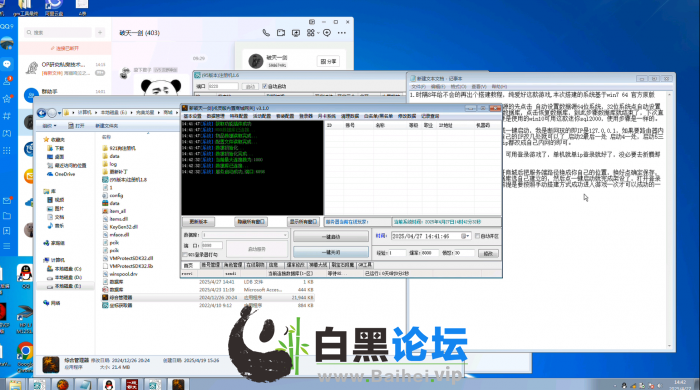Open QQ screen share icon
The image size is (700, 390).
click(296, 33)
